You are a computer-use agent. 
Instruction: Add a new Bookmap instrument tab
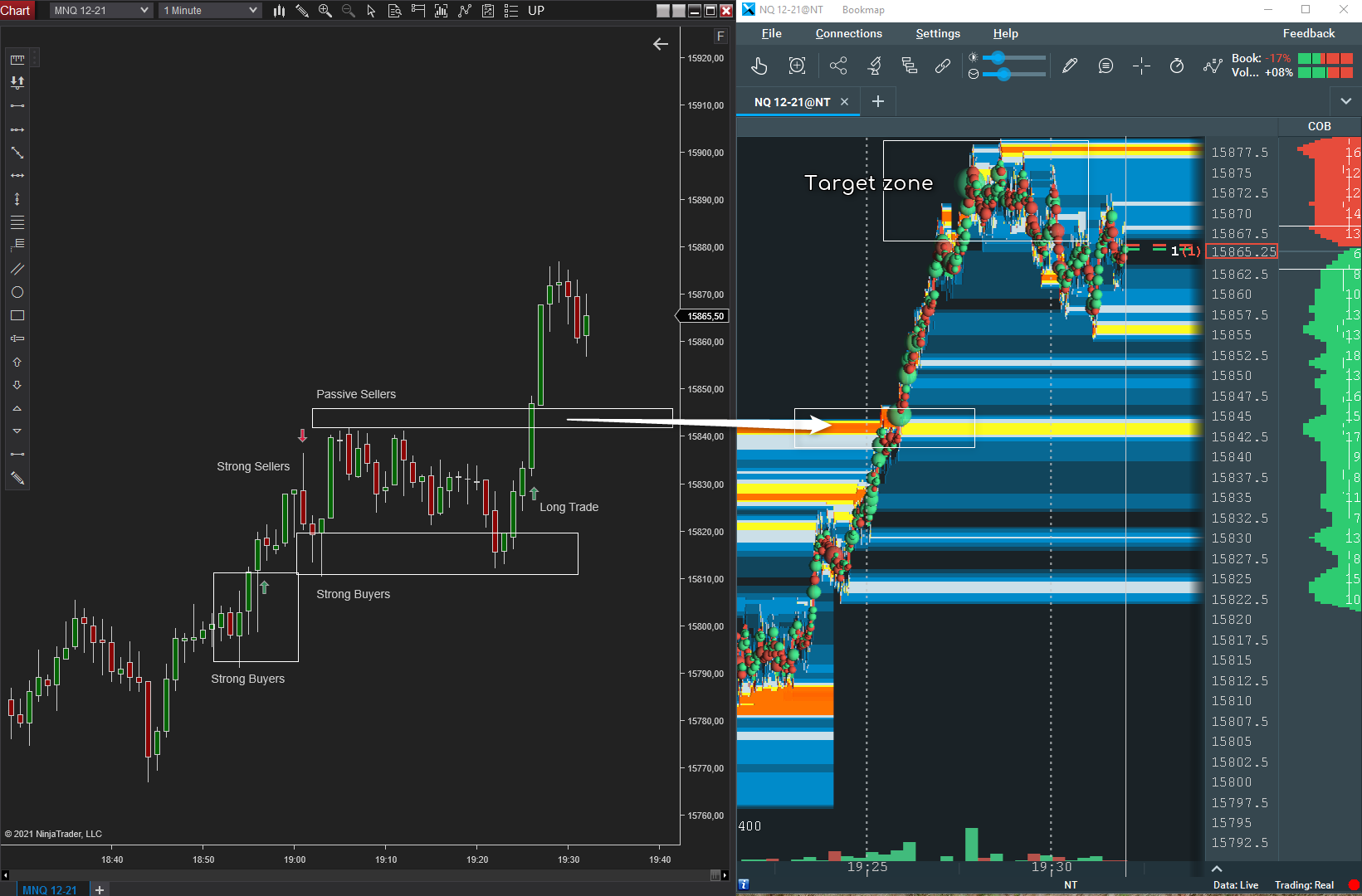tap(878, 101)
